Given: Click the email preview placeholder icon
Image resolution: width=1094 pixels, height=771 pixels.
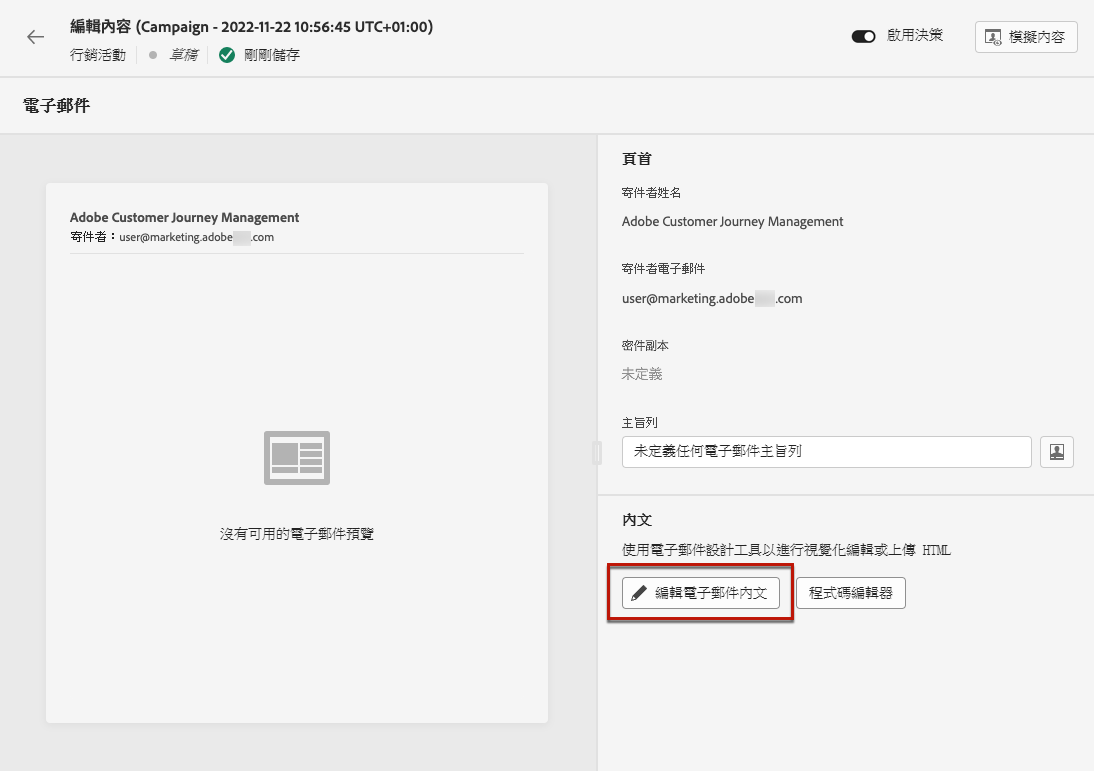Looking at the screenshot, I should pyautogui.click(x=297, y=458).
